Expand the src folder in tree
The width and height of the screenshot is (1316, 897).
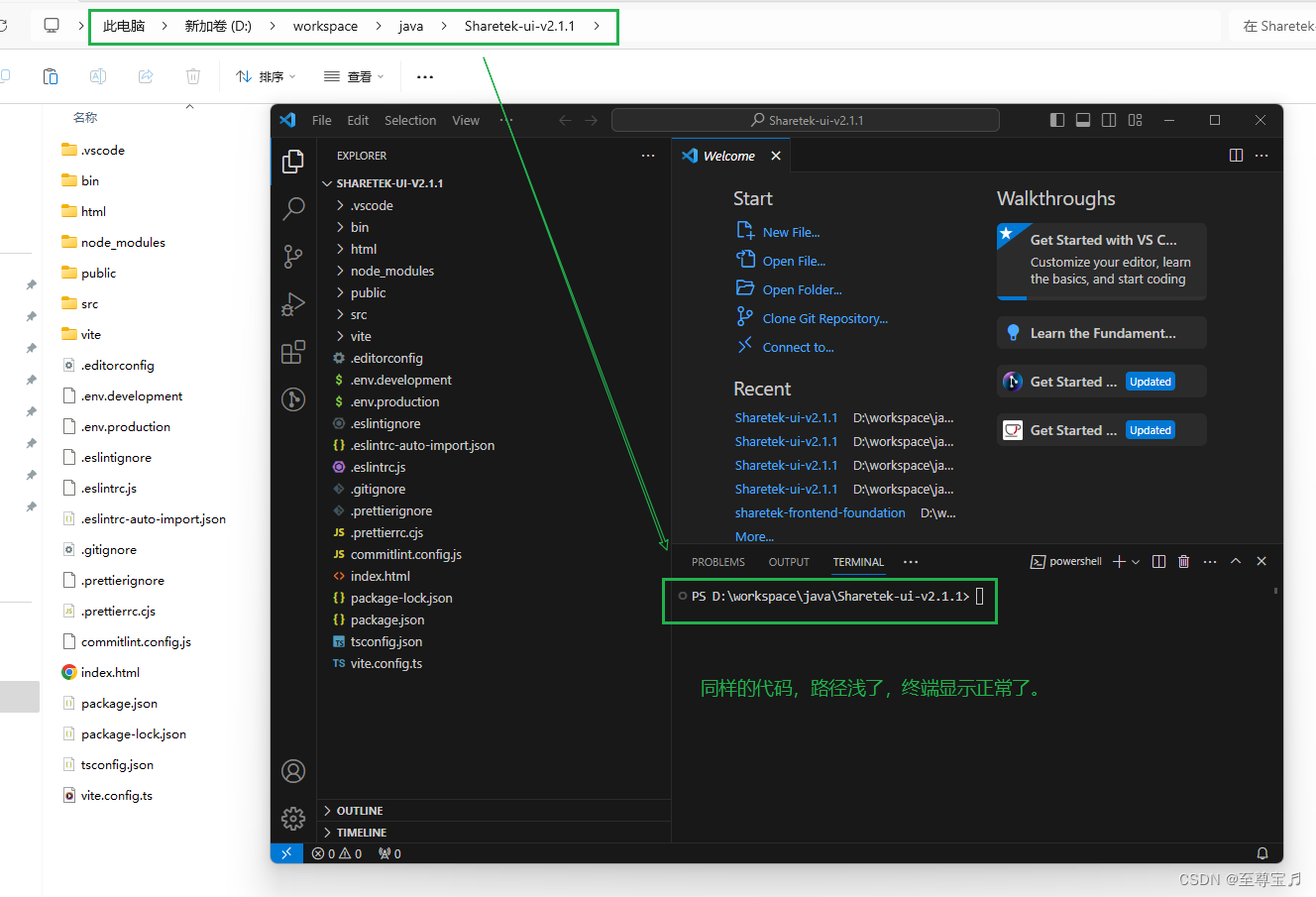(x=493, y=314)
